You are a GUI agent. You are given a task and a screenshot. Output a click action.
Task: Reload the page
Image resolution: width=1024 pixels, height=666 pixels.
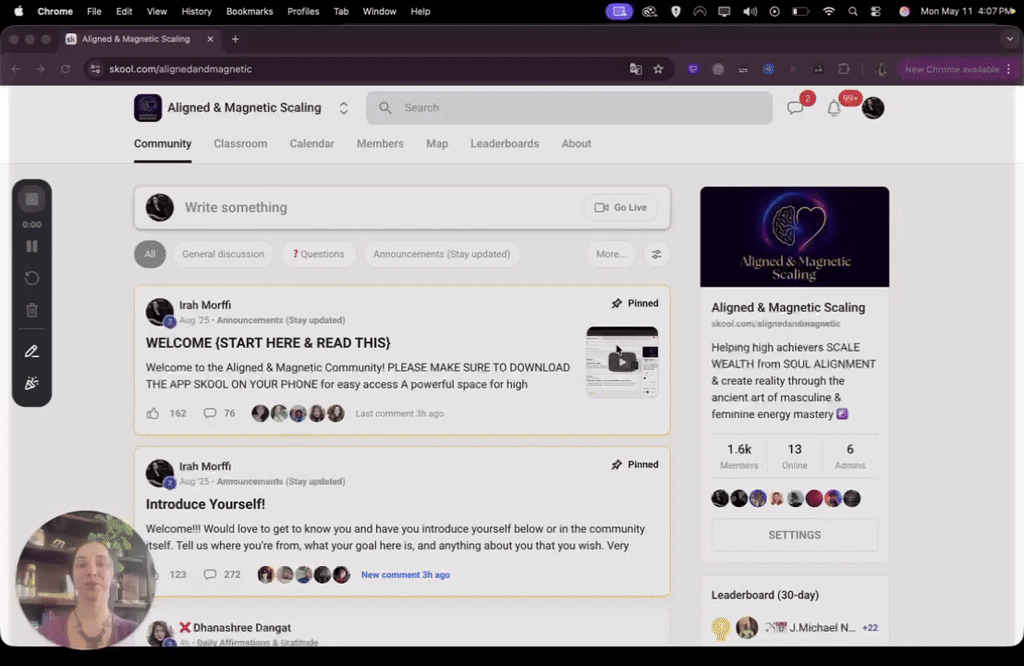coord(65,69)
